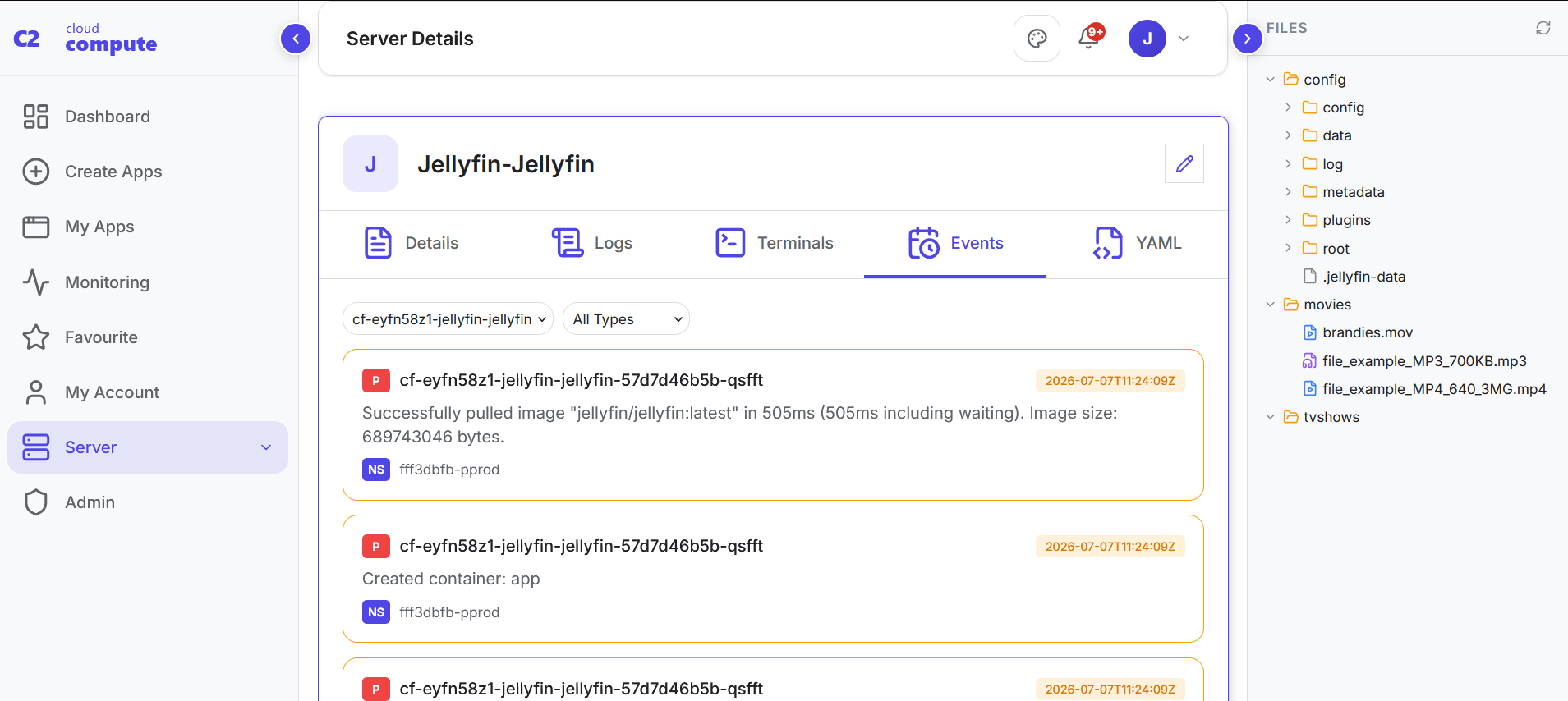Open the cf-eyfn58z1-jellyfin-jellyfin pod dropdown

[x=448, y=318]
